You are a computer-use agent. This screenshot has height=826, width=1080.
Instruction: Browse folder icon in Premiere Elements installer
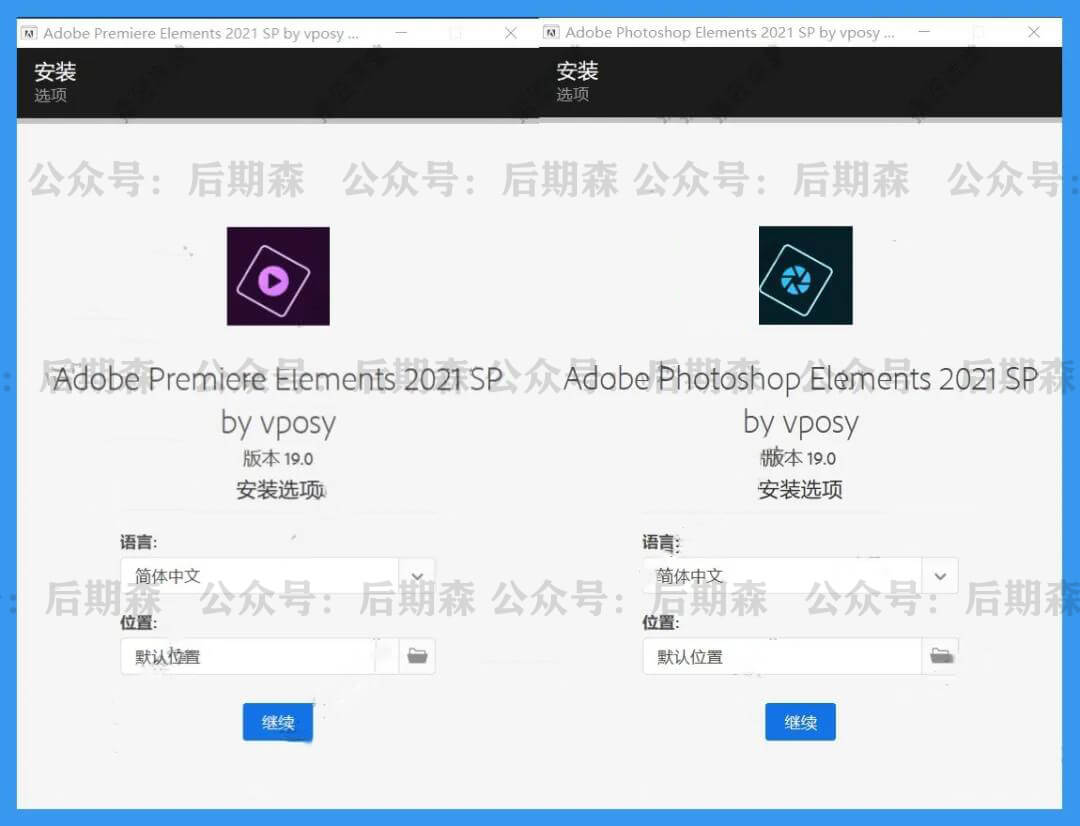417,655
